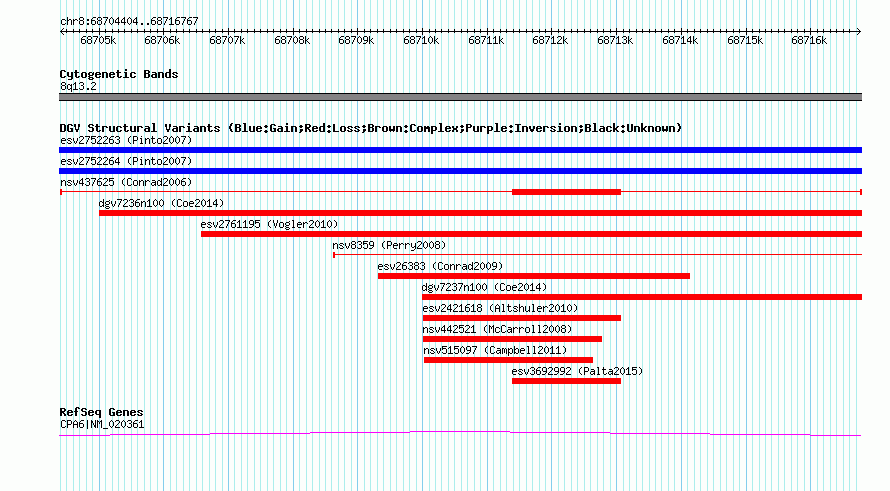Screen dimensions: 890x491
Task: Click the 68711k ruler tick label
Action: [486, 40]
